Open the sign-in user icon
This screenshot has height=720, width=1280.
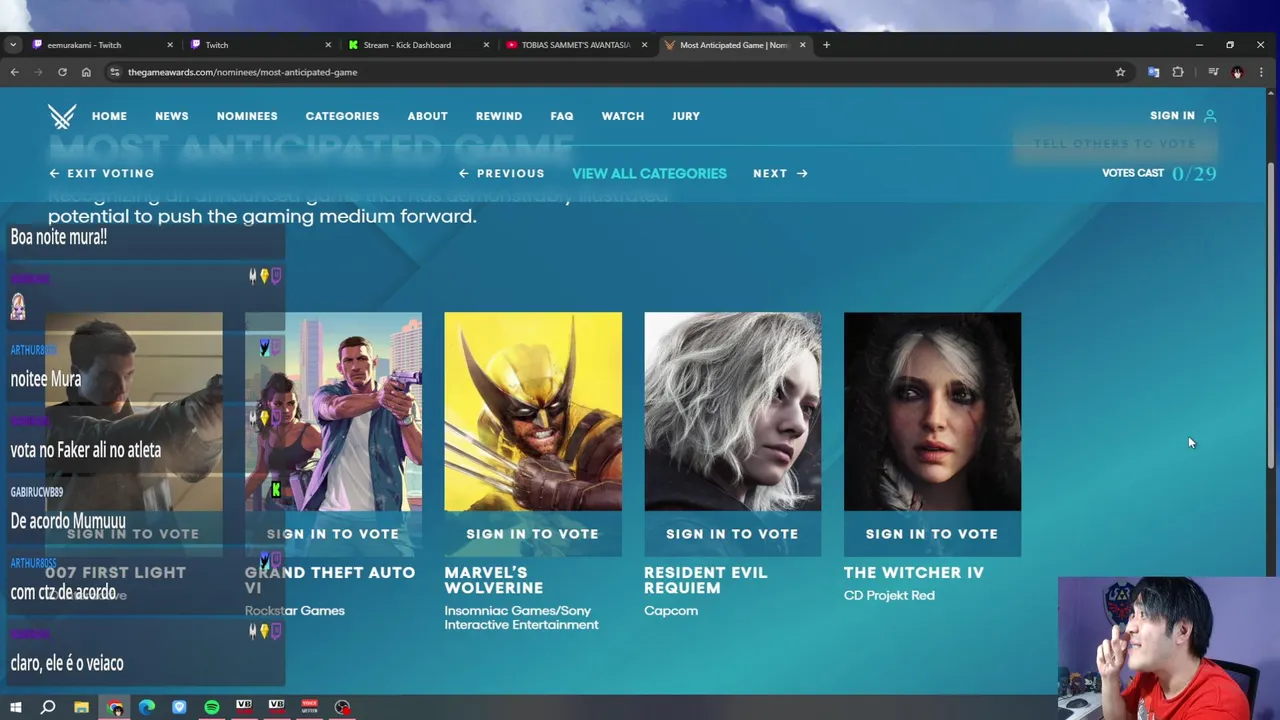[1210, 116]
